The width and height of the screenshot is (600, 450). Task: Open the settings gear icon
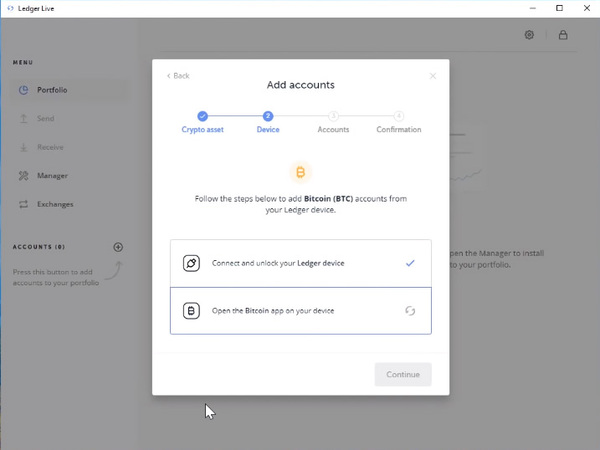click(529, 35)
